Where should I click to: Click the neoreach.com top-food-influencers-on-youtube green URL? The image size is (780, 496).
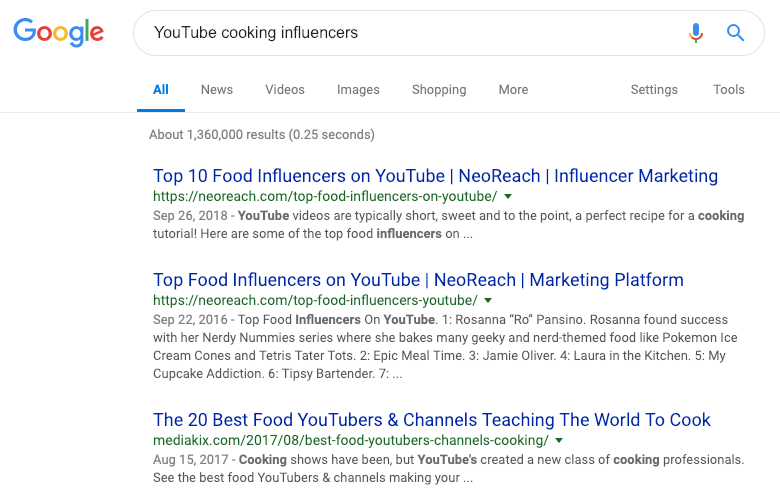[x=325, y=196]
